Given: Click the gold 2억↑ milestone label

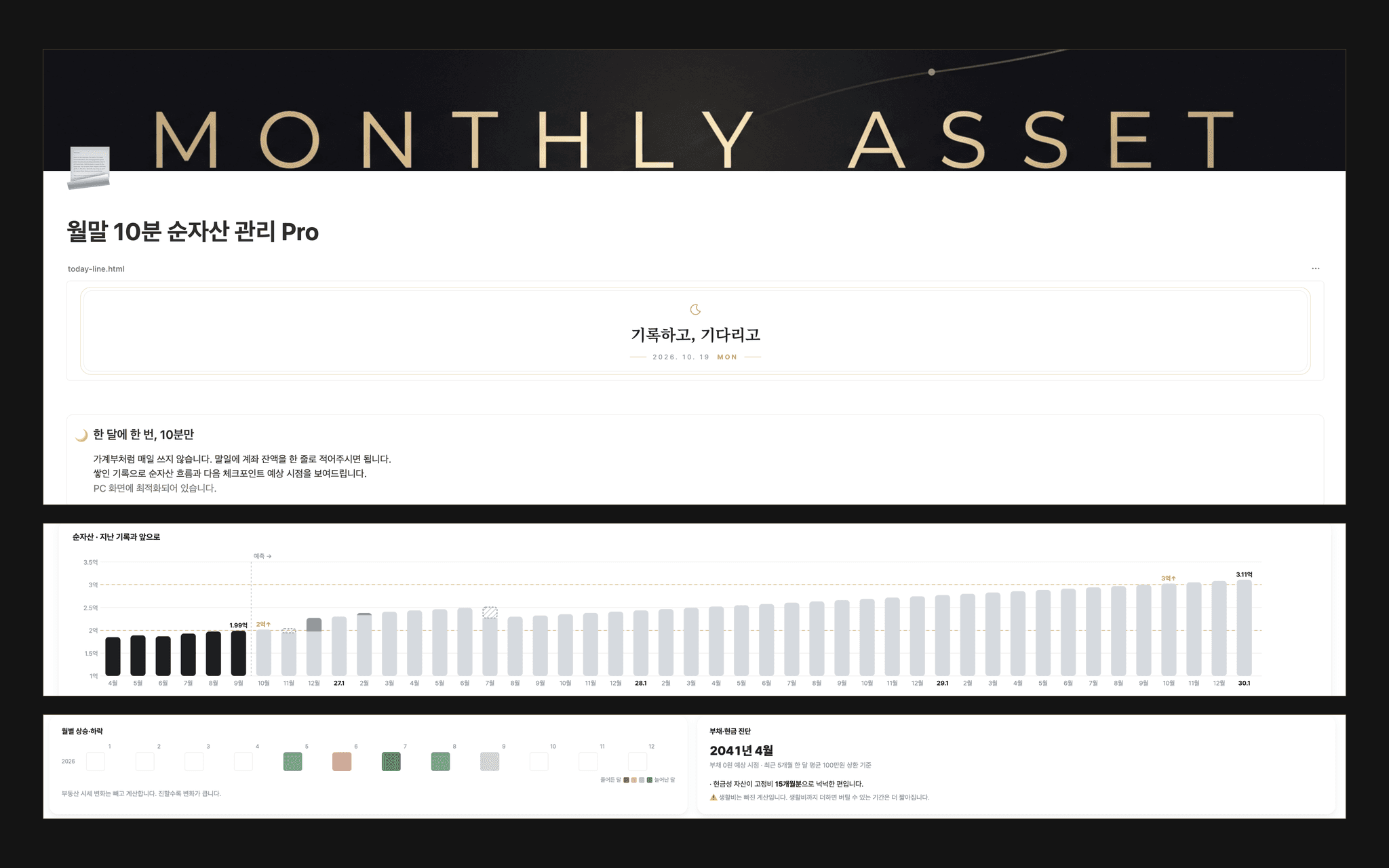Looking at the screenshot, I should [x=263, y=625].
